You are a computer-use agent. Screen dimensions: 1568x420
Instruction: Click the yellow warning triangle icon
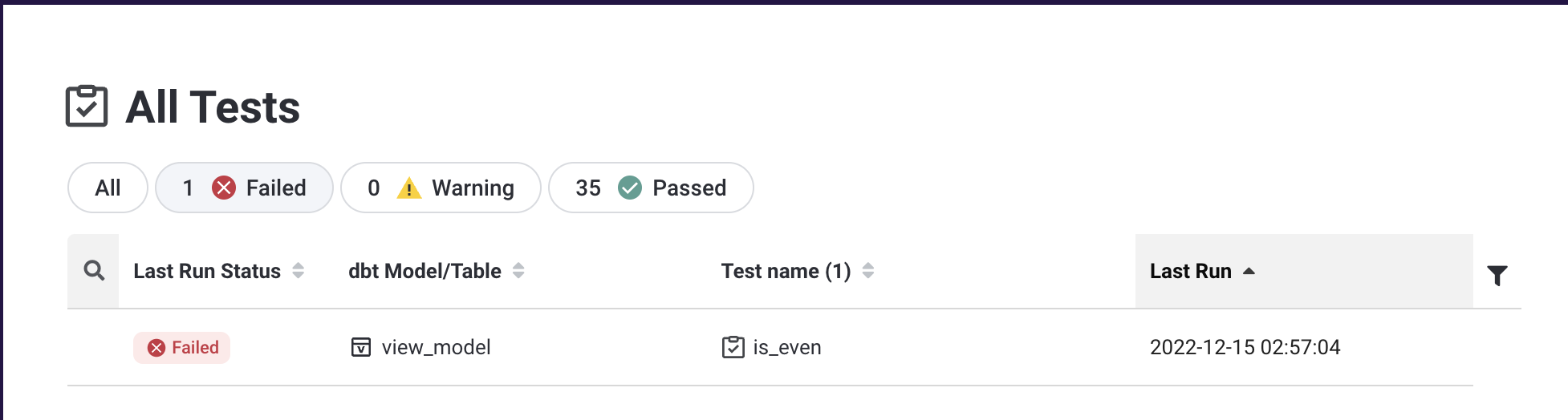[x=409, y=188]
